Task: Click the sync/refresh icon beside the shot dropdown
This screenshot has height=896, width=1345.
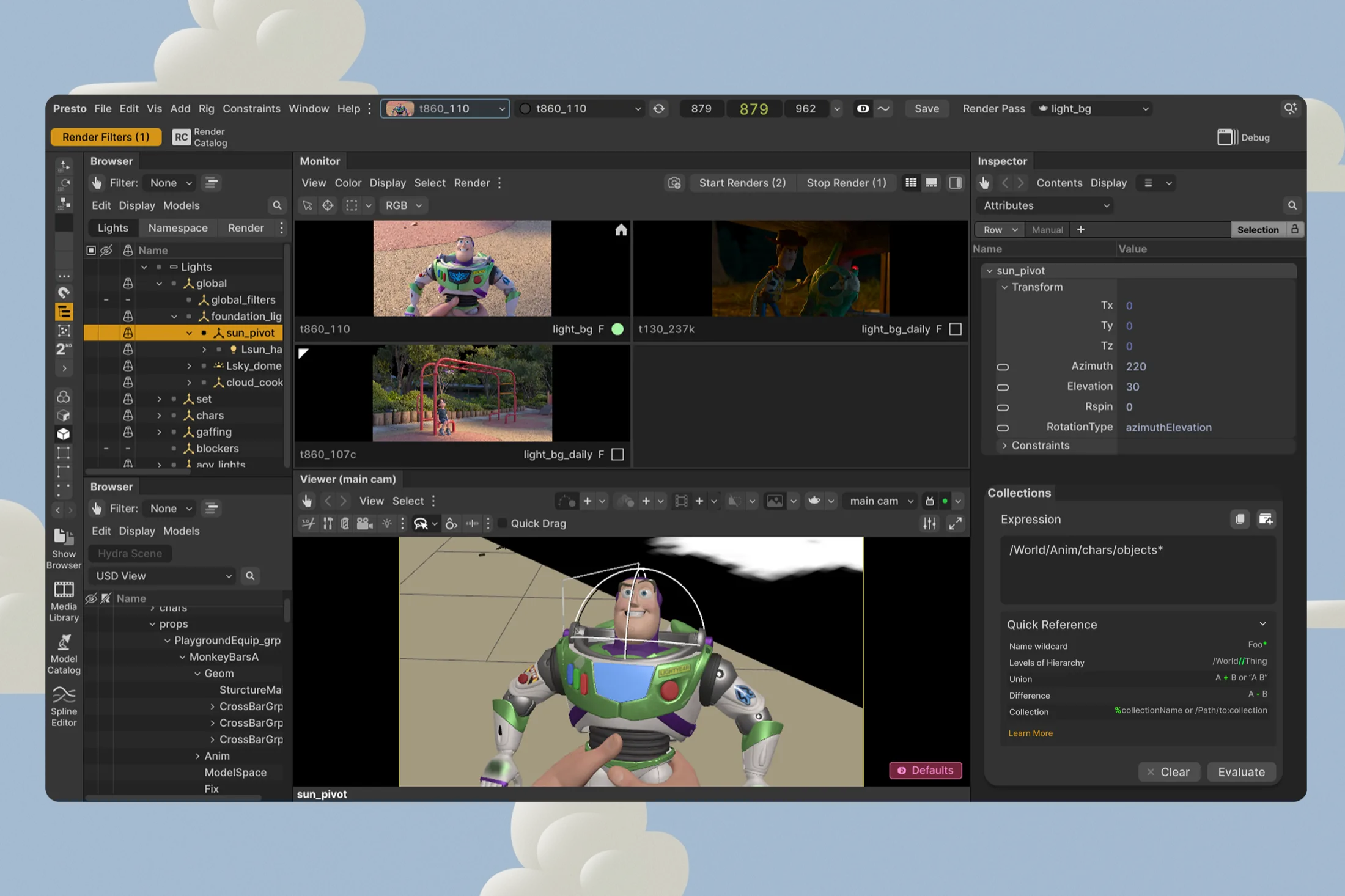Action: (x=659, y=109)
